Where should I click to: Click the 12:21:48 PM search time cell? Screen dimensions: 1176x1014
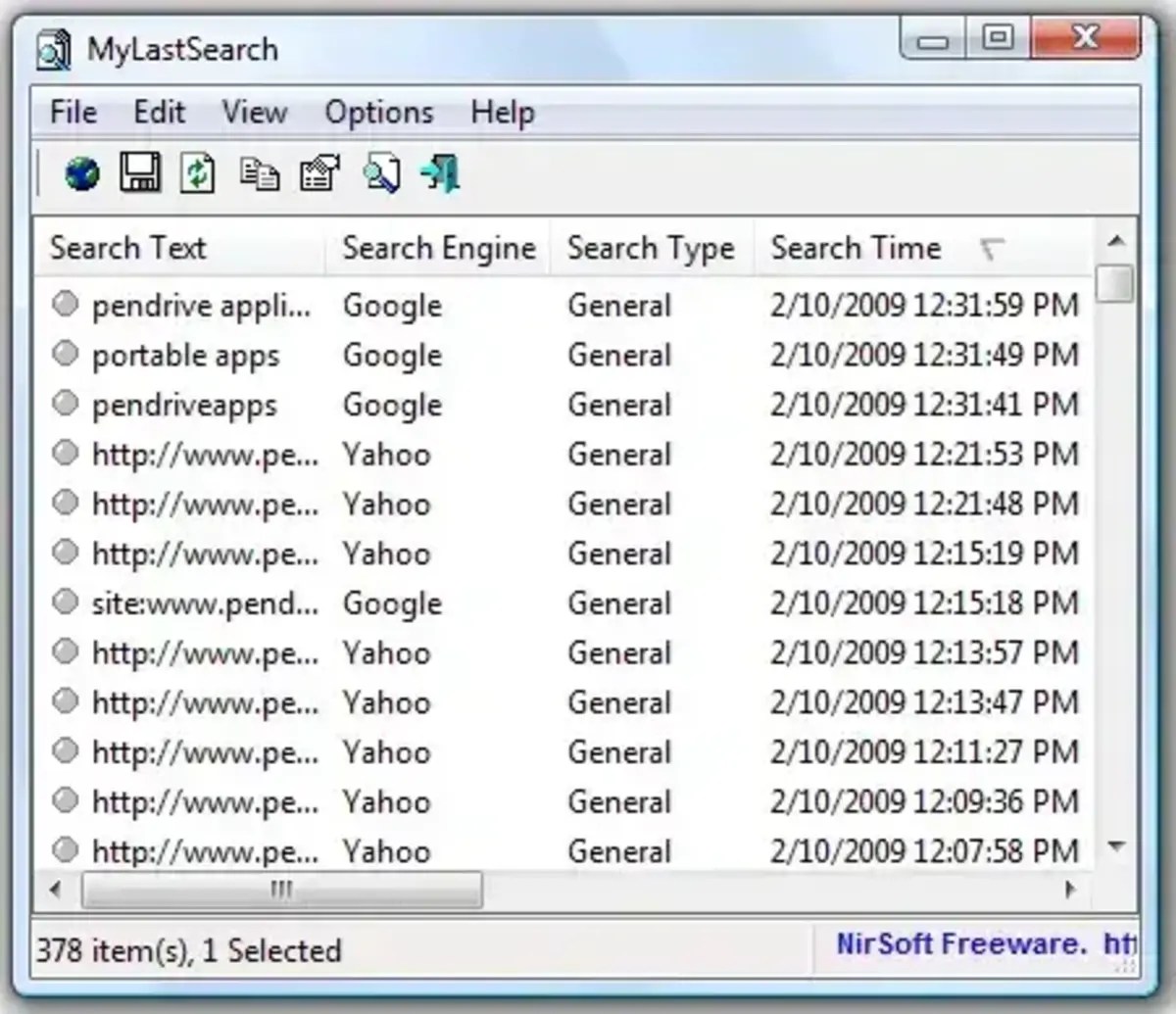coord(924,504)
